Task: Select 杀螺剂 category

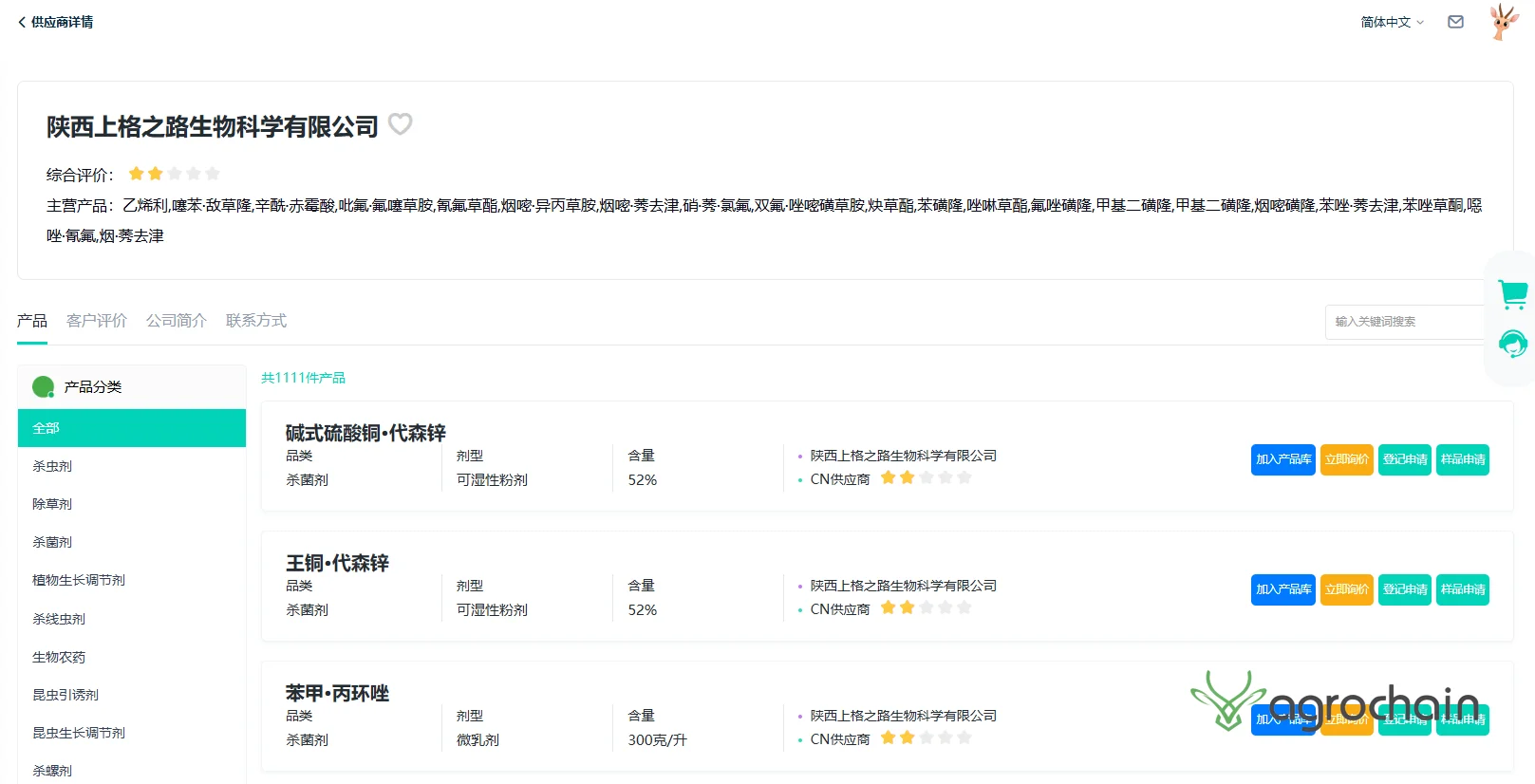Action: 132,771
